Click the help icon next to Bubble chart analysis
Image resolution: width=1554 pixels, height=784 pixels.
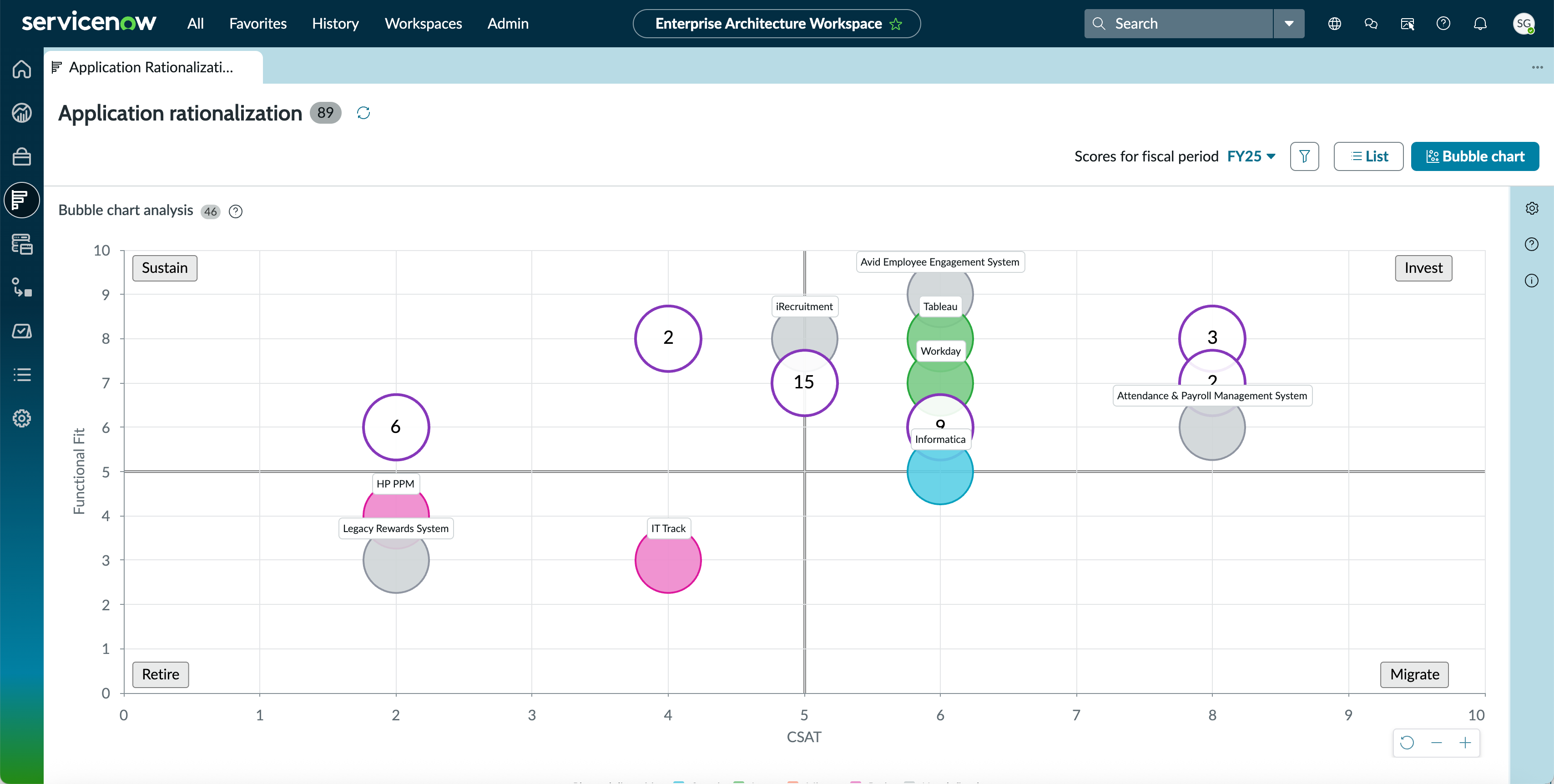(x=236, y=211)
